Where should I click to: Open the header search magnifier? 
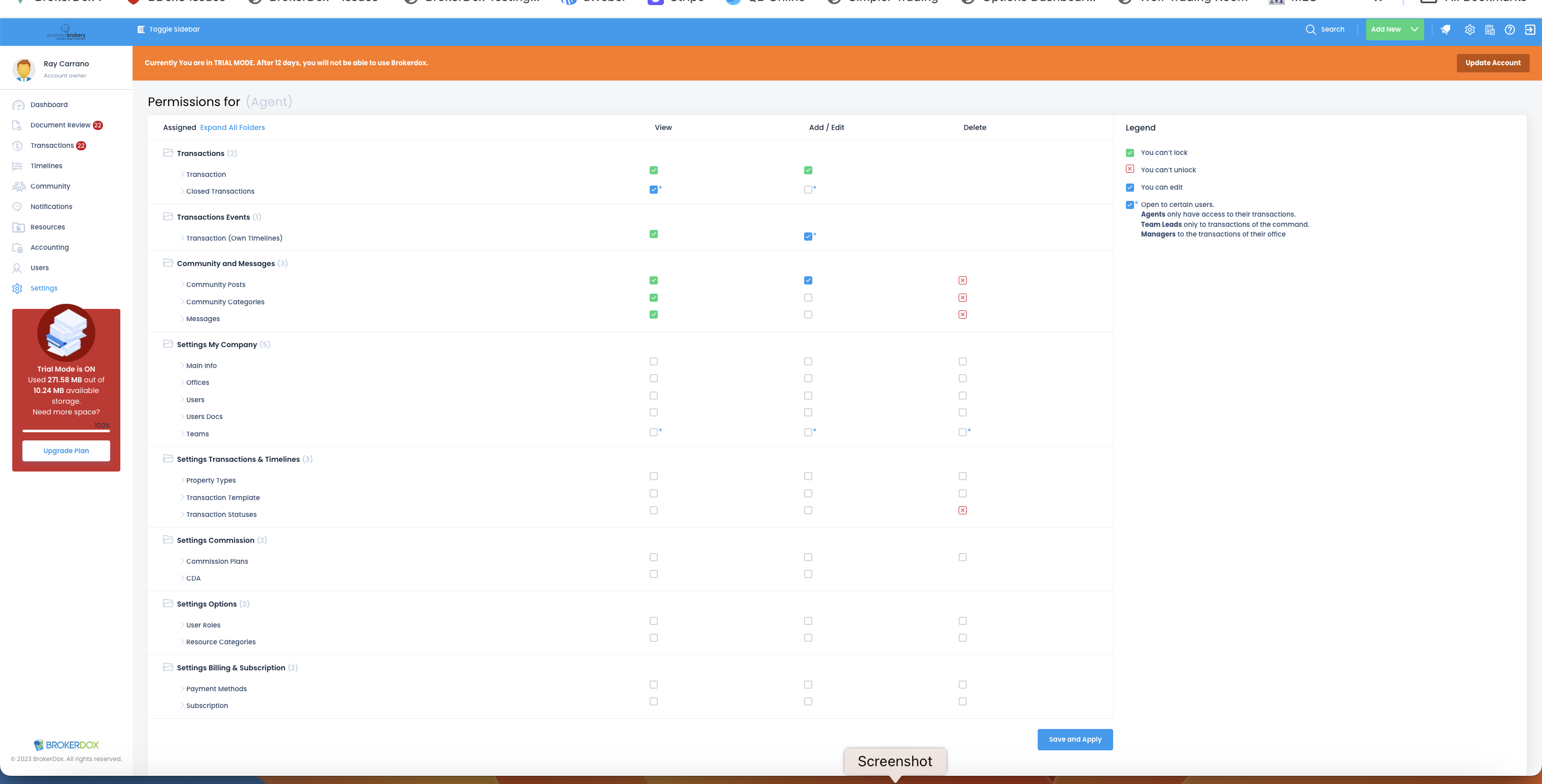pyautogui.click(x=1310, y=30)
